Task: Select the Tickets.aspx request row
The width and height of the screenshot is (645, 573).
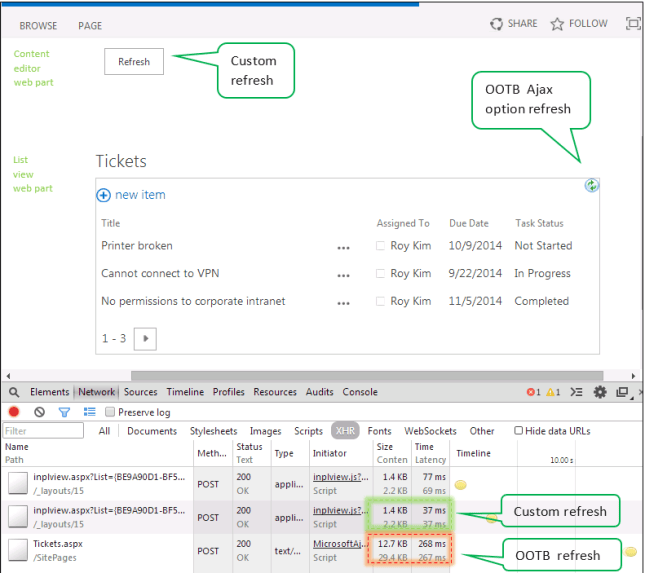Action: 321,550
